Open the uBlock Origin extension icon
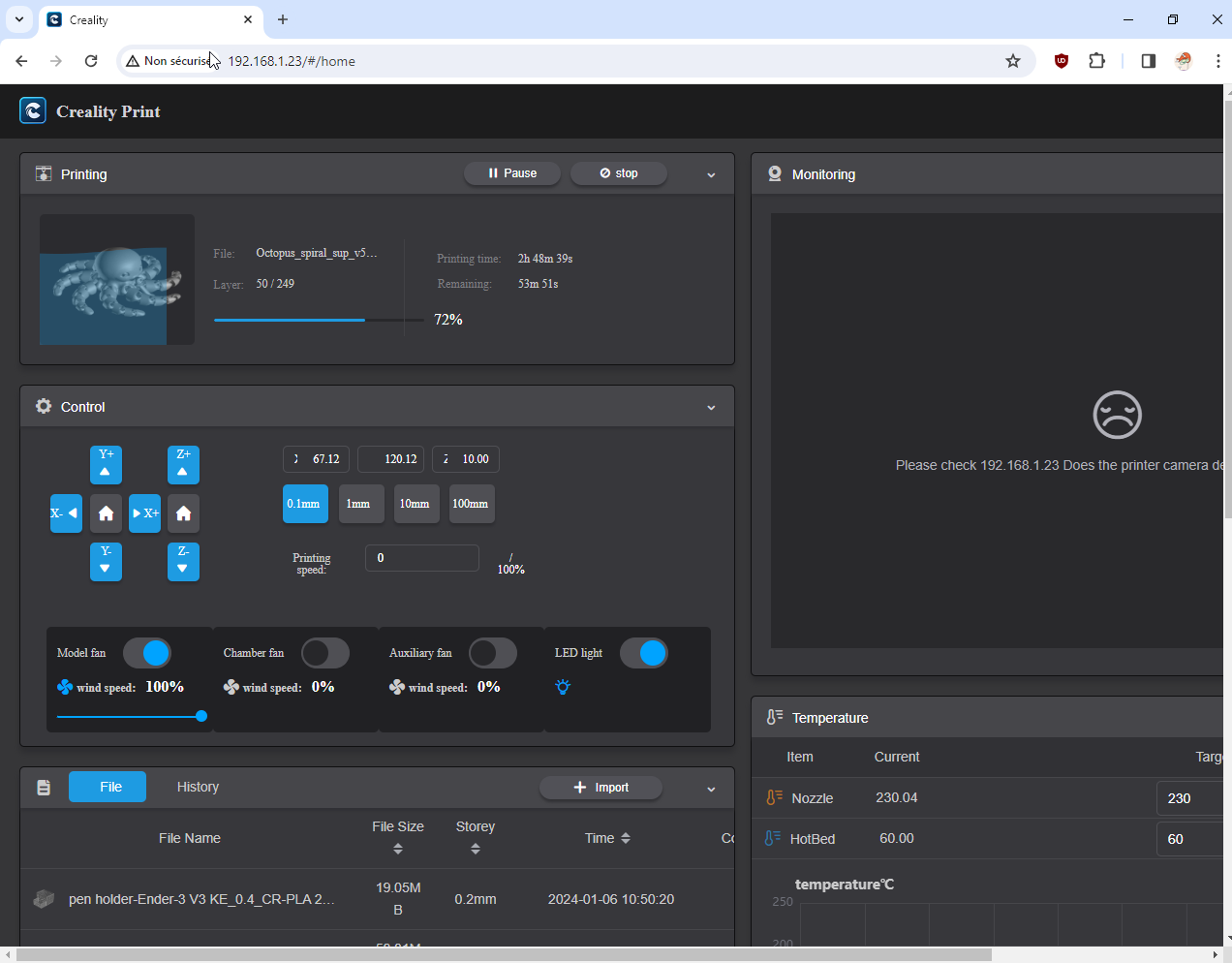1232x963 pixels. (x=1062, y=61)
